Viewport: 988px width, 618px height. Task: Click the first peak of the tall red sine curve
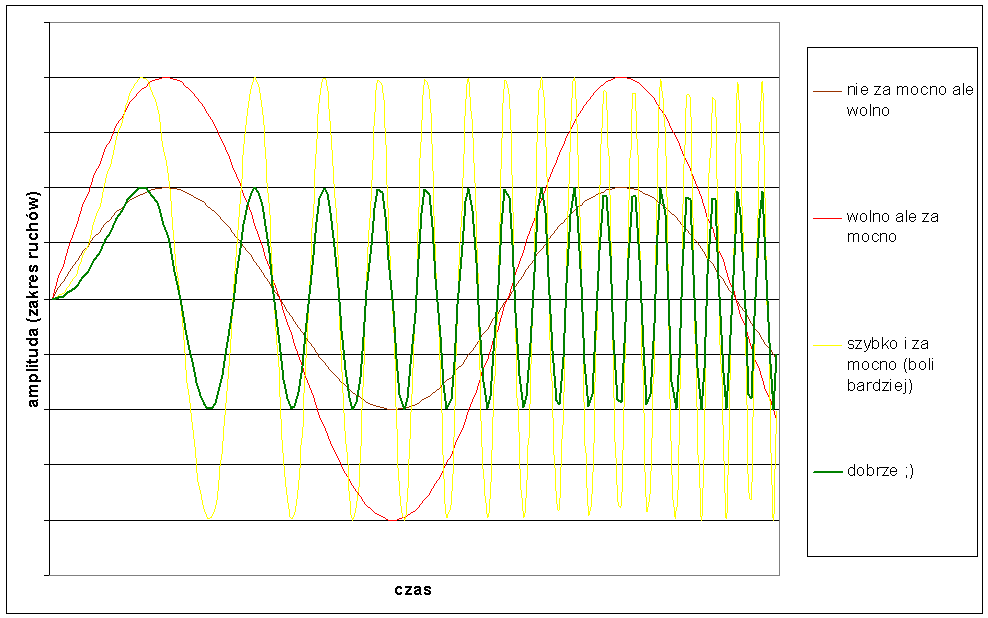166,77
